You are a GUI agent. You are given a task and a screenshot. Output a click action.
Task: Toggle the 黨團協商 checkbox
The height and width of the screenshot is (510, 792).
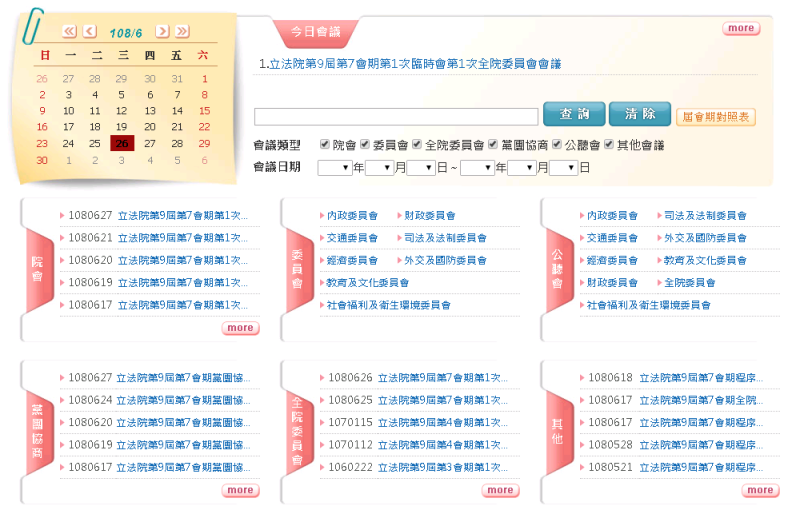(493, 144)
